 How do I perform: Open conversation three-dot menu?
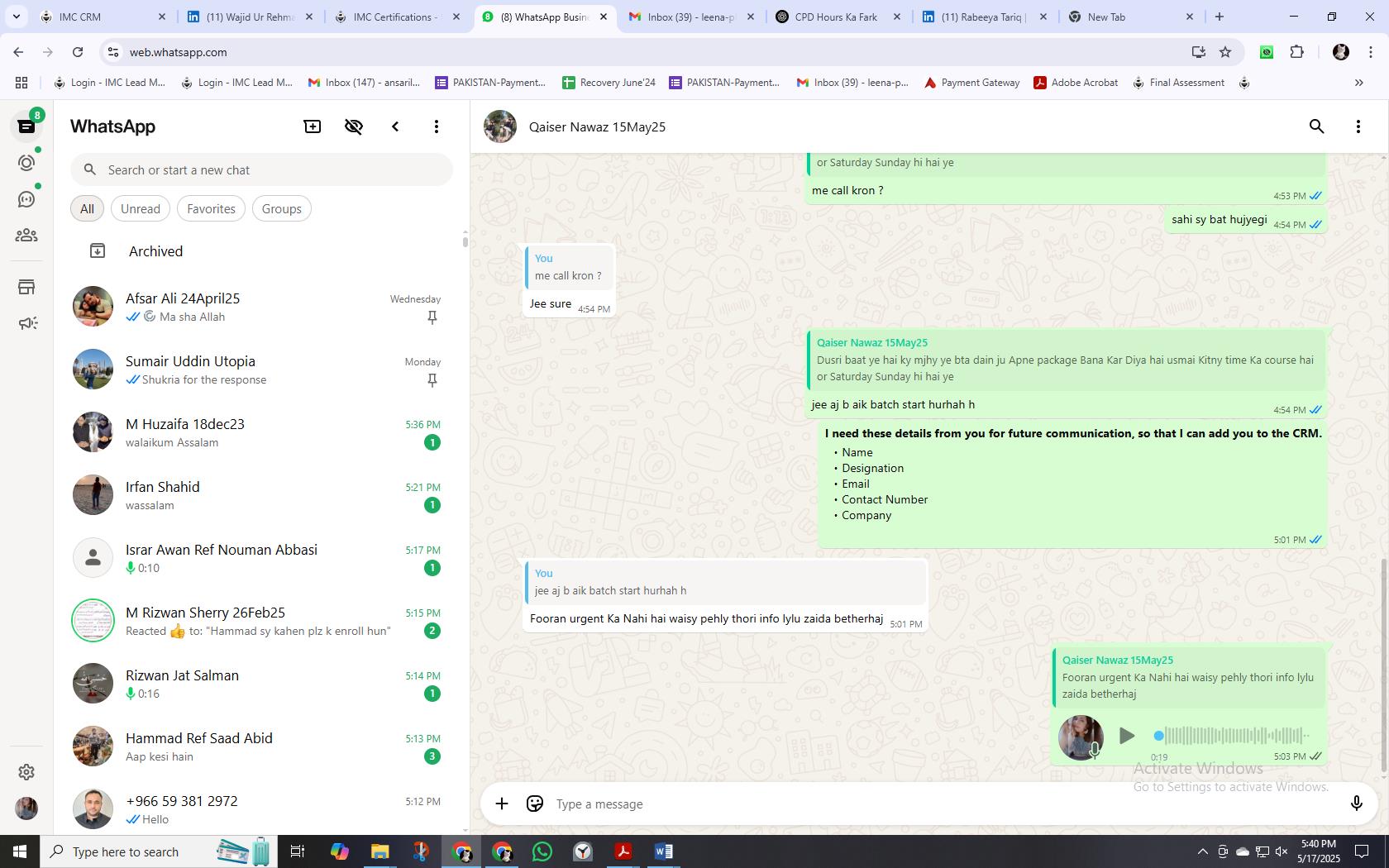point(1358,126)
